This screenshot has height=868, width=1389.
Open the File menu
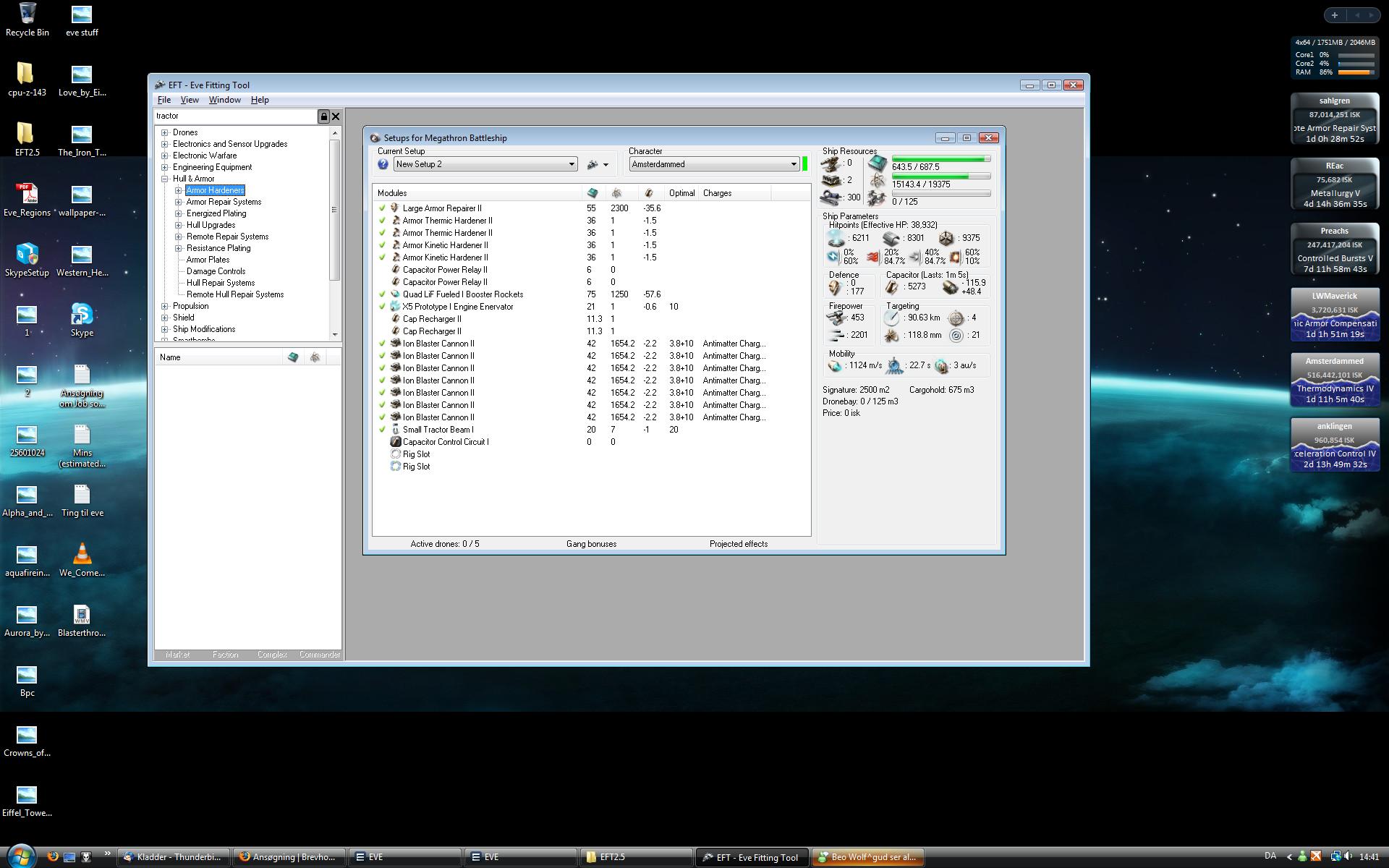pos(164,100)
